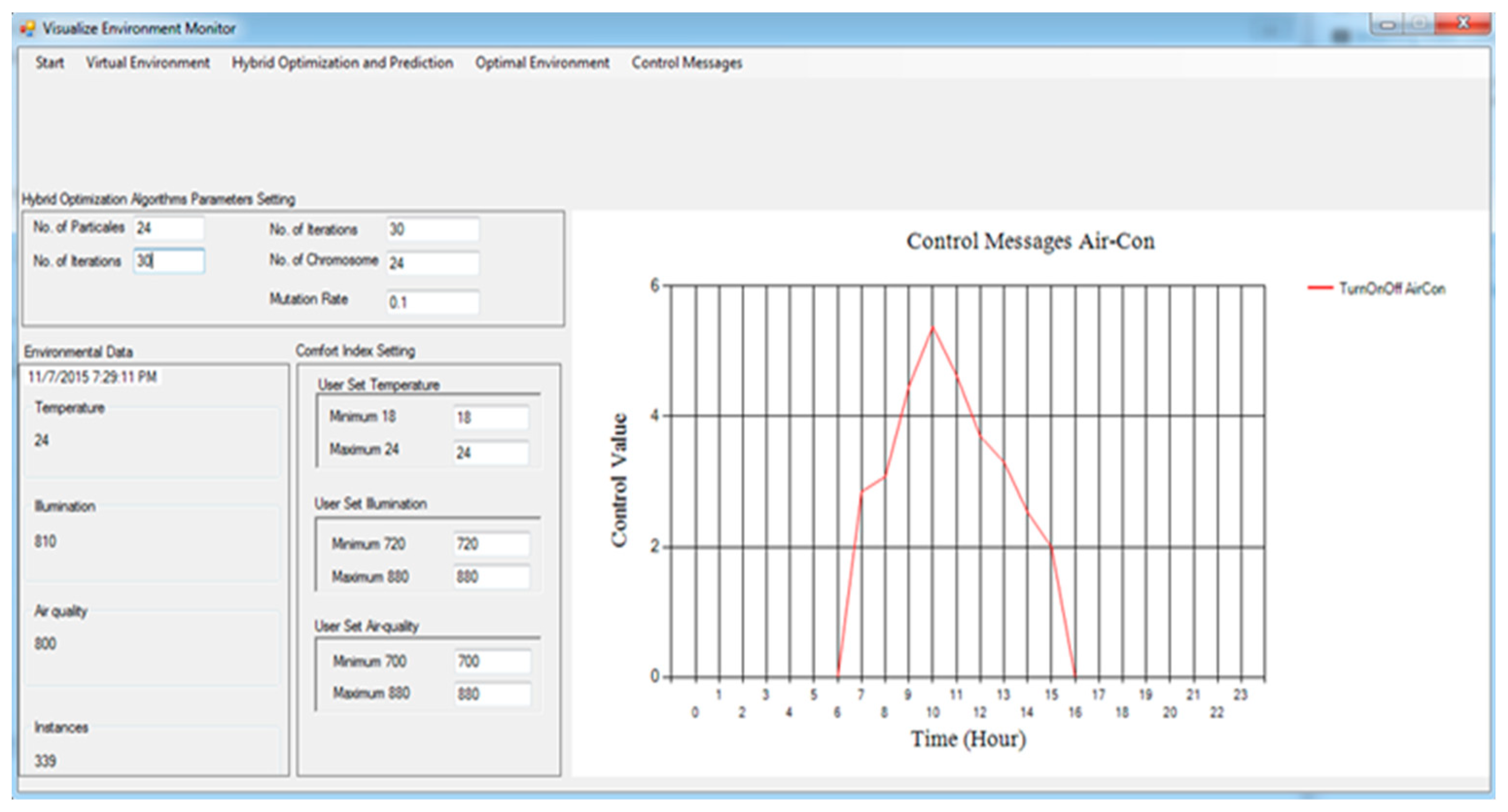Select the No. of Chromosome field

pos(432,263)
